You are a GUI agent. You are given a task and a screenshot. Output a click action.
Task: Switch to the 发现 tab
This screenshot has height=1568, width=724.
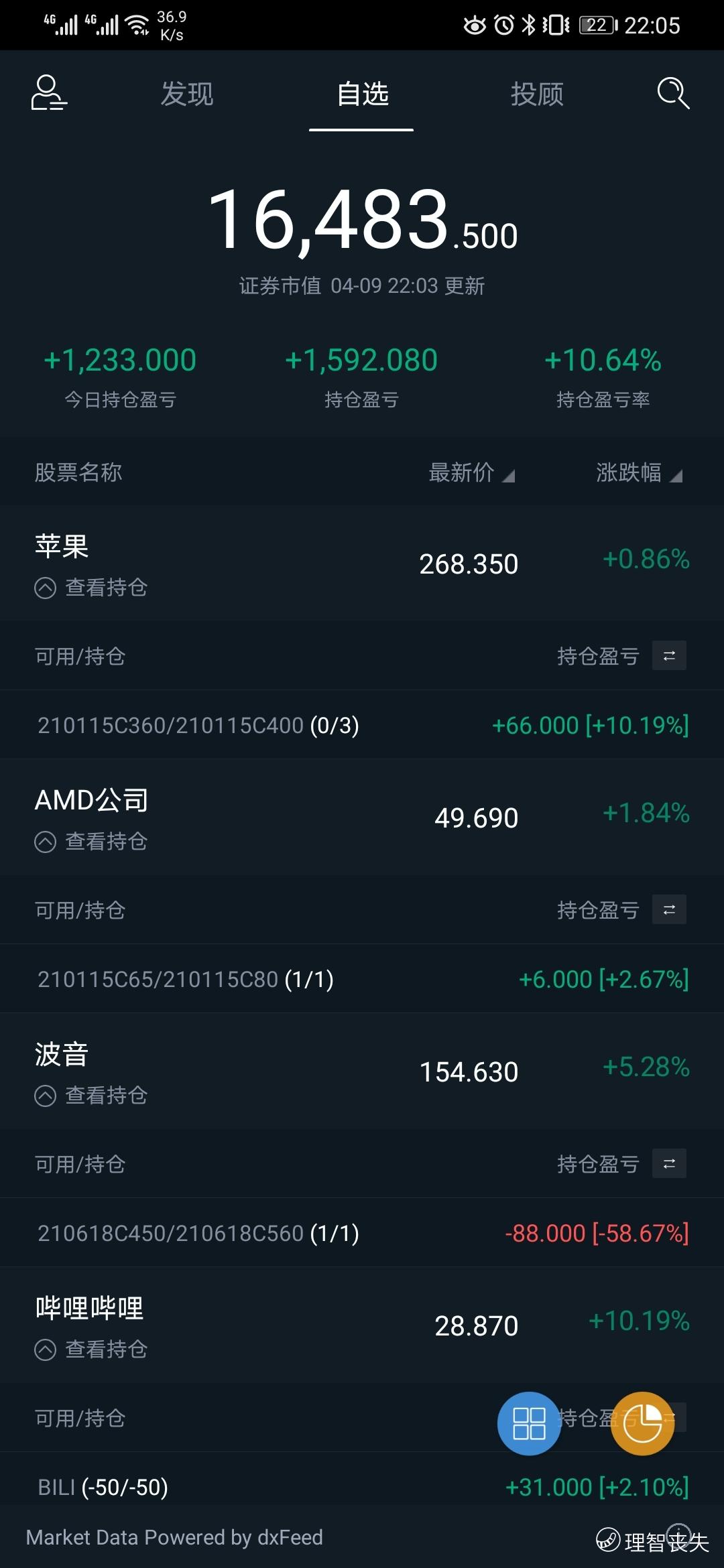pos(187,94)
